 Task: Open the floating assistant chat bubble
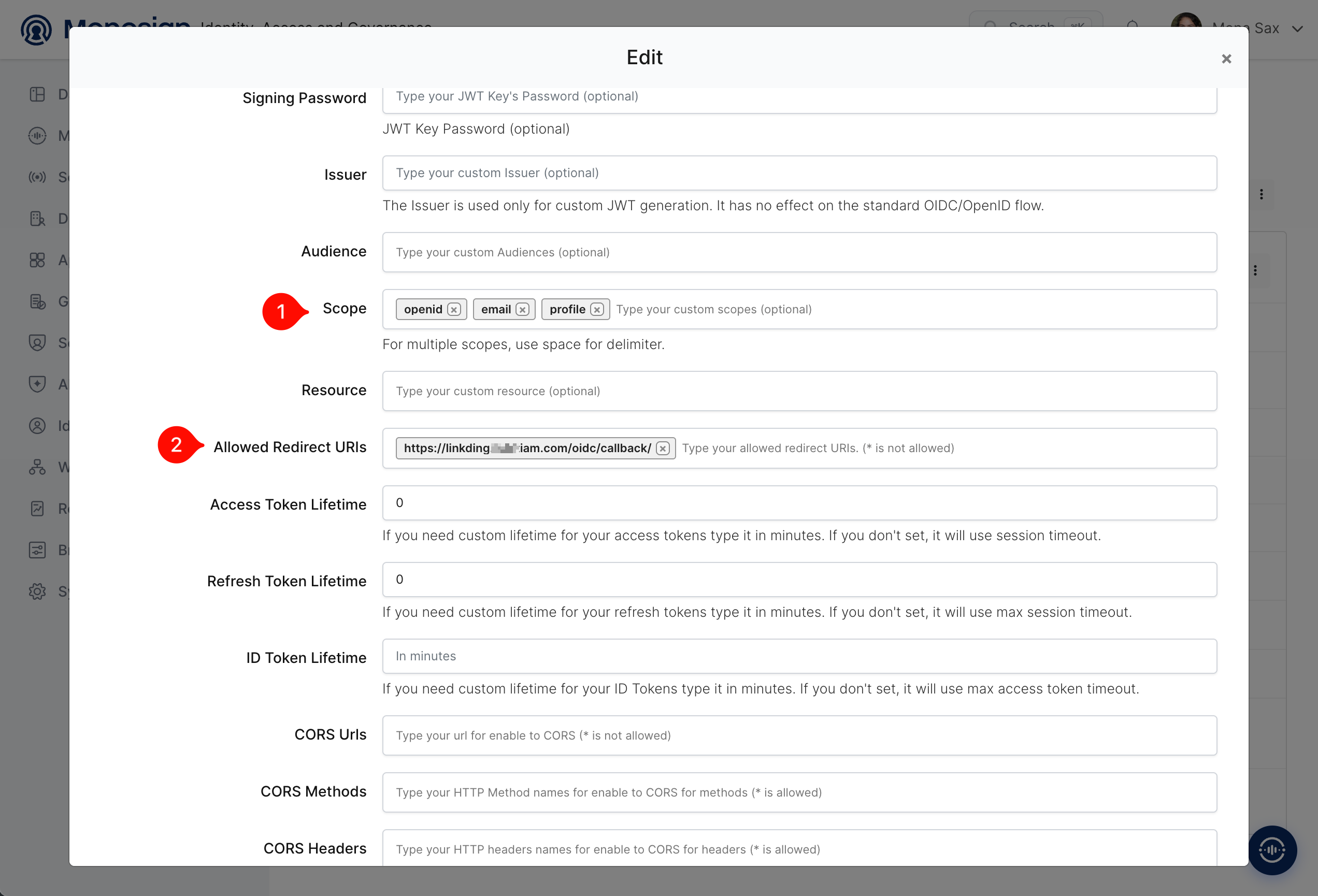point(1272,849)
